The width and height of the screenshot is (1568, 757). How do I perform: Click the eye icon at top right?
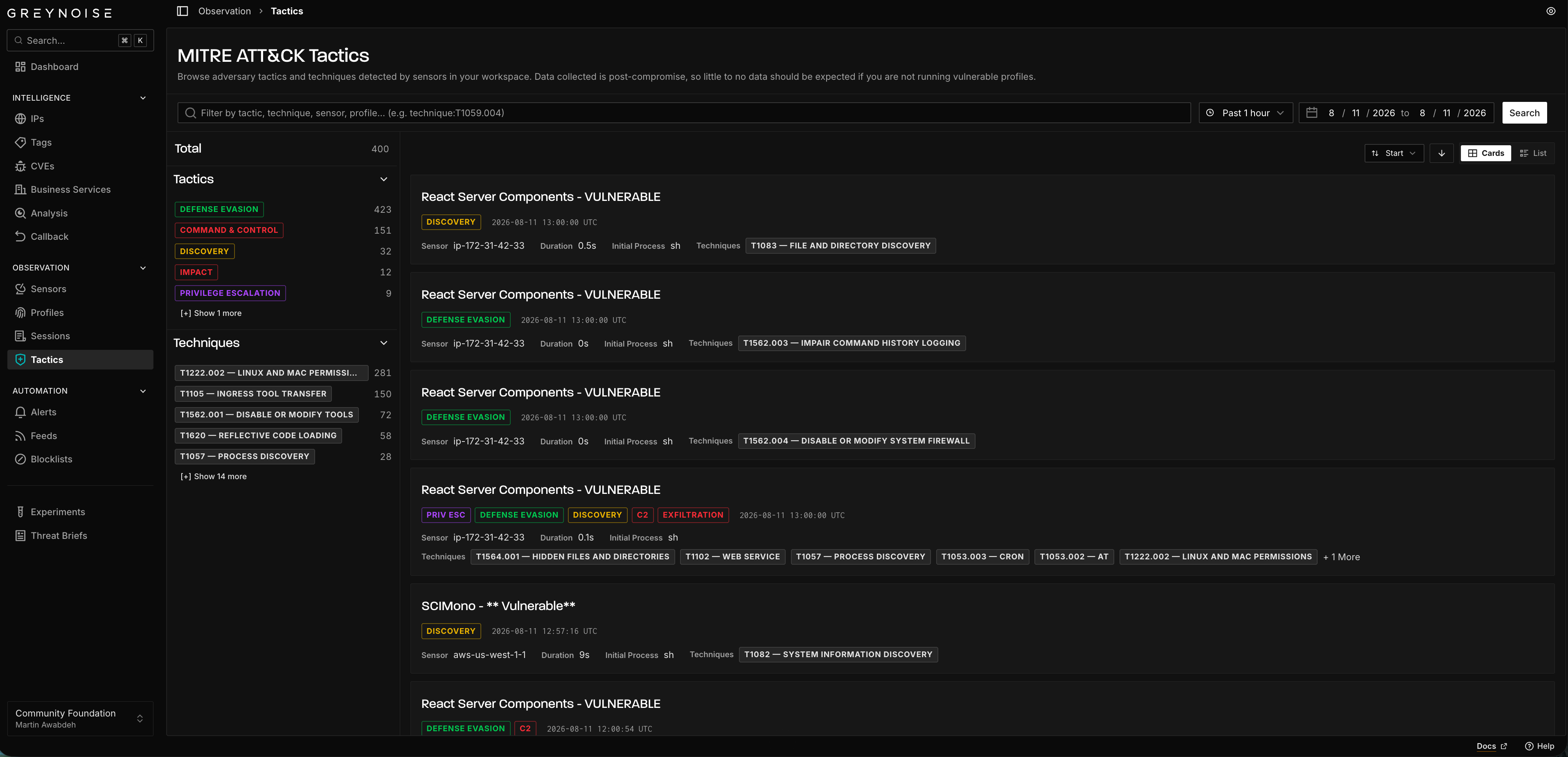(1550, 11)
